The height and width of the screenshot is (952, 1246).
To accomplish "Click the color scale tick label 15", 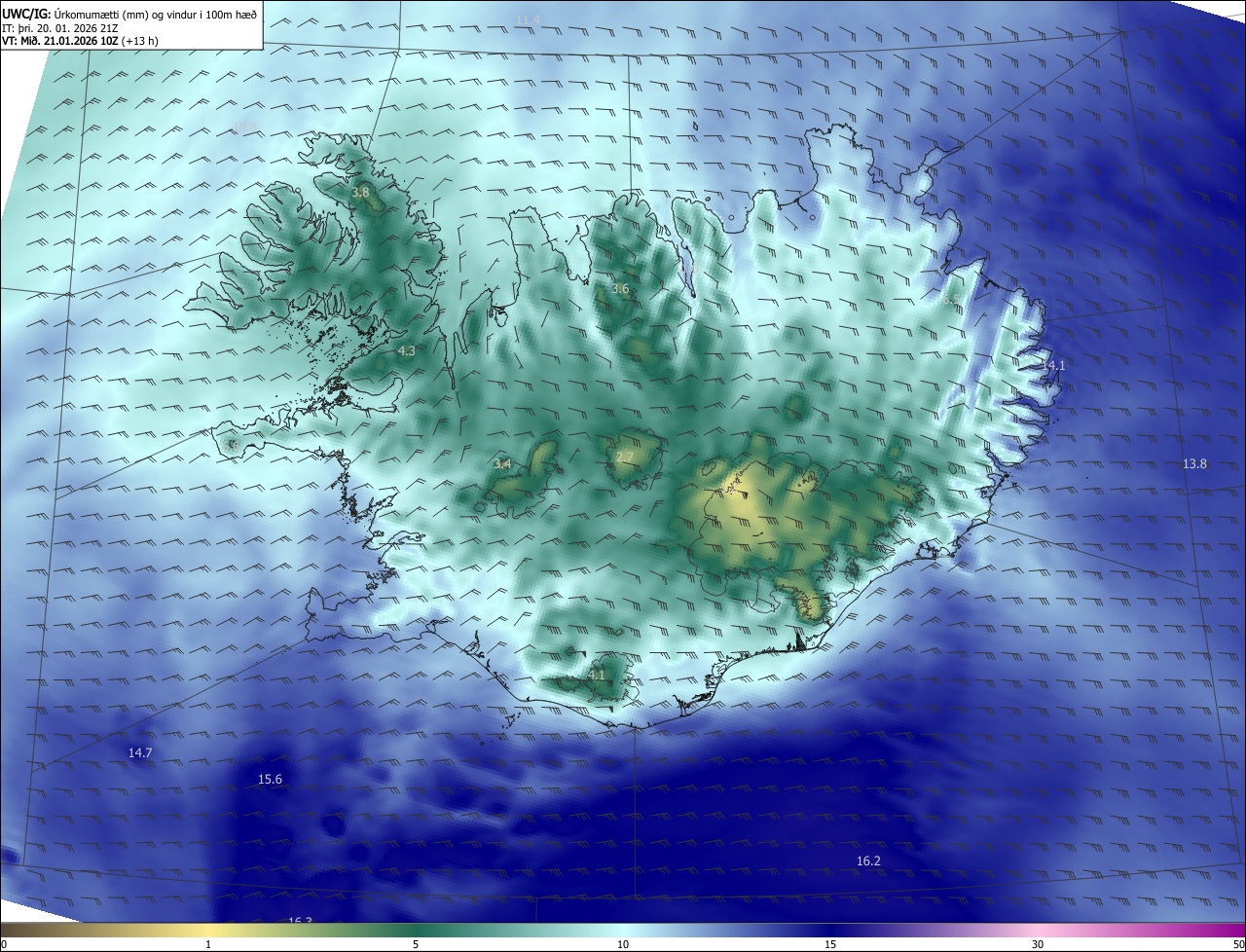I will point(830,944).
